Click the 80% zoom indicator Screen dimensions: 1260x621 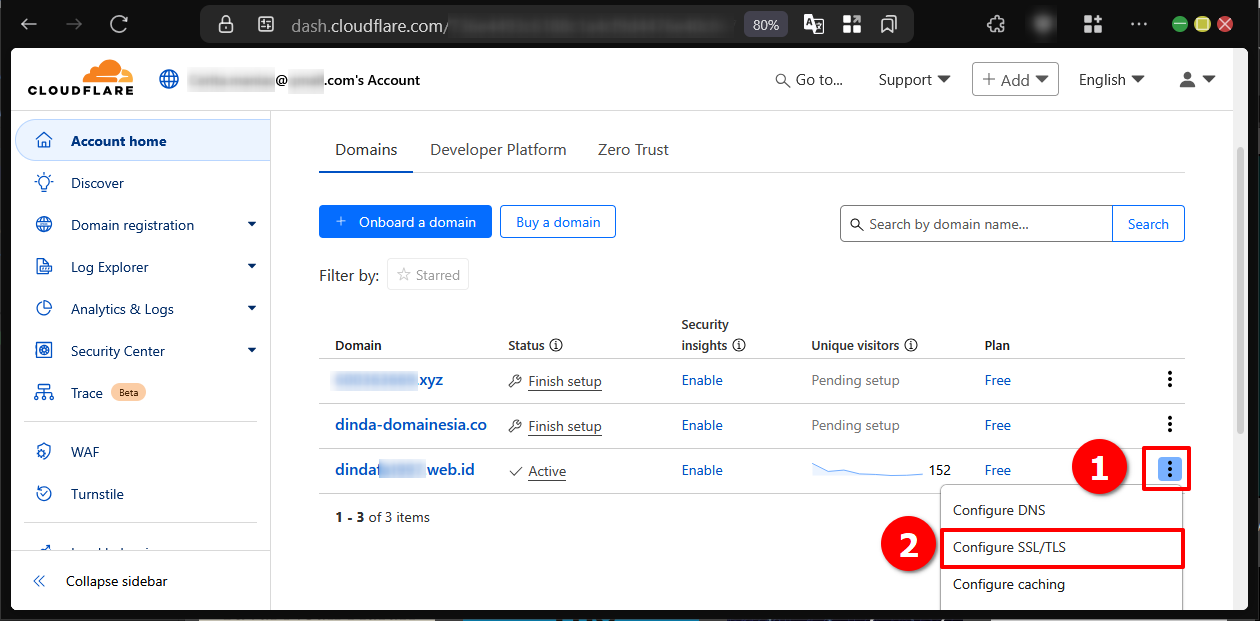(766, 25)
